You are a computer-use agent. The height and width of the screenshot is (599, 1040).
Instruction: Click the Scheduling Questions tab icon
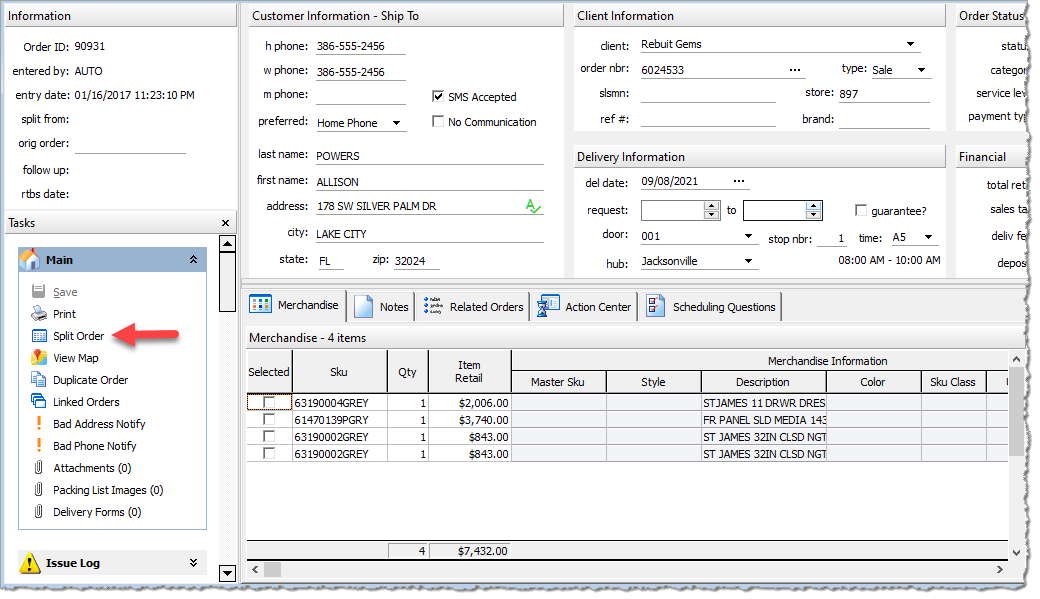(x=655, y=306)
